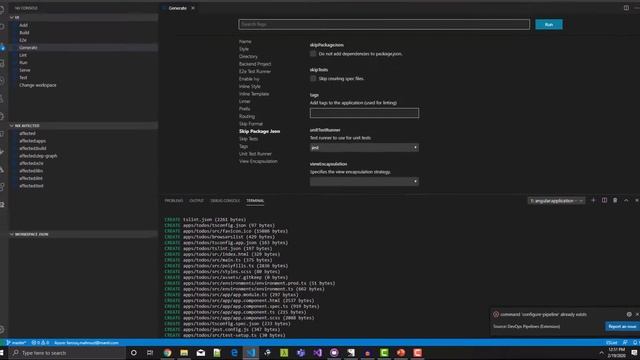Click ESLint status bar entry

tap(611, 343)
